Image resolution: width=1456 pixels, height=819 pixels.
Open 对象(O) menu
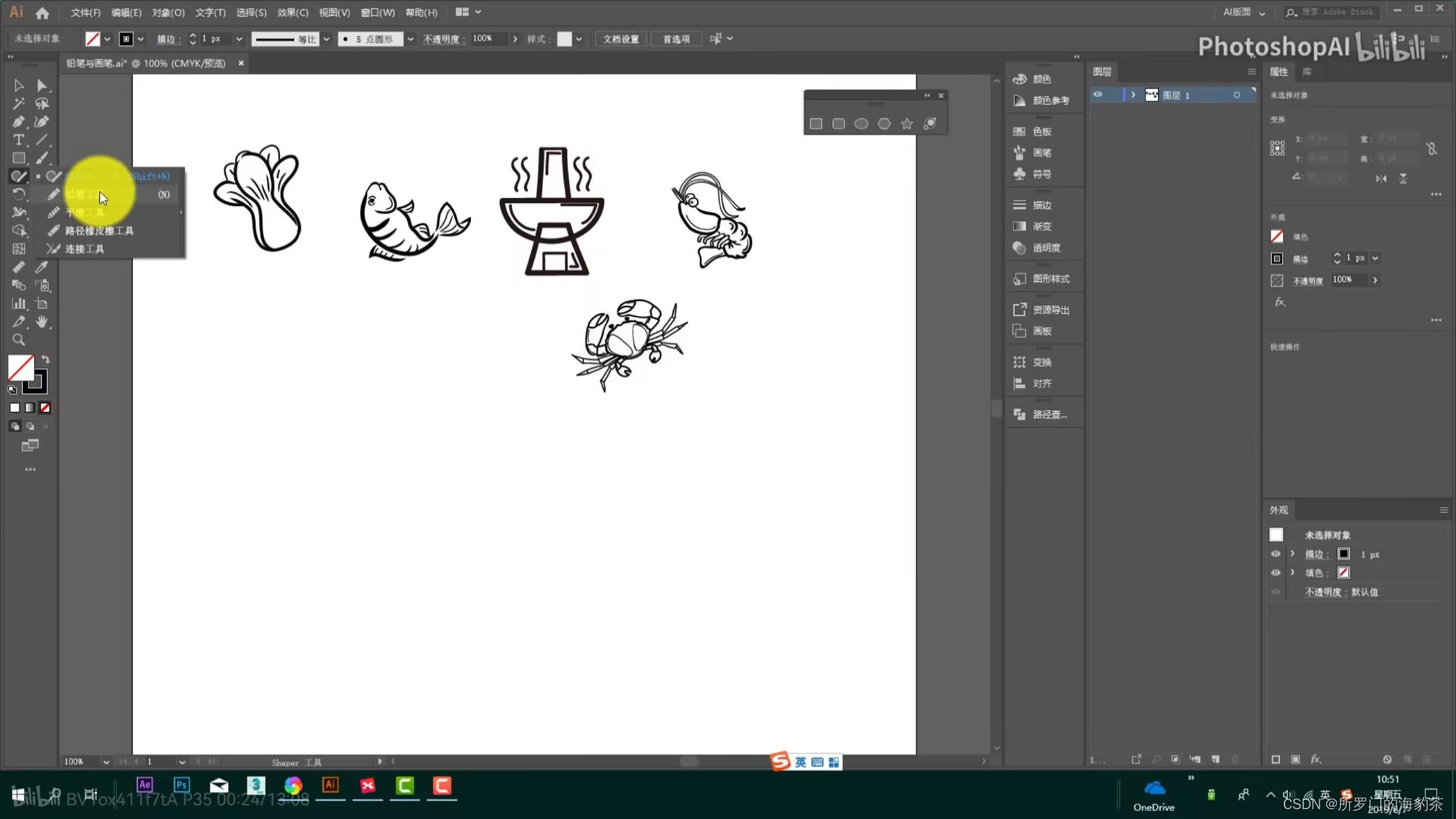[168, 12]
